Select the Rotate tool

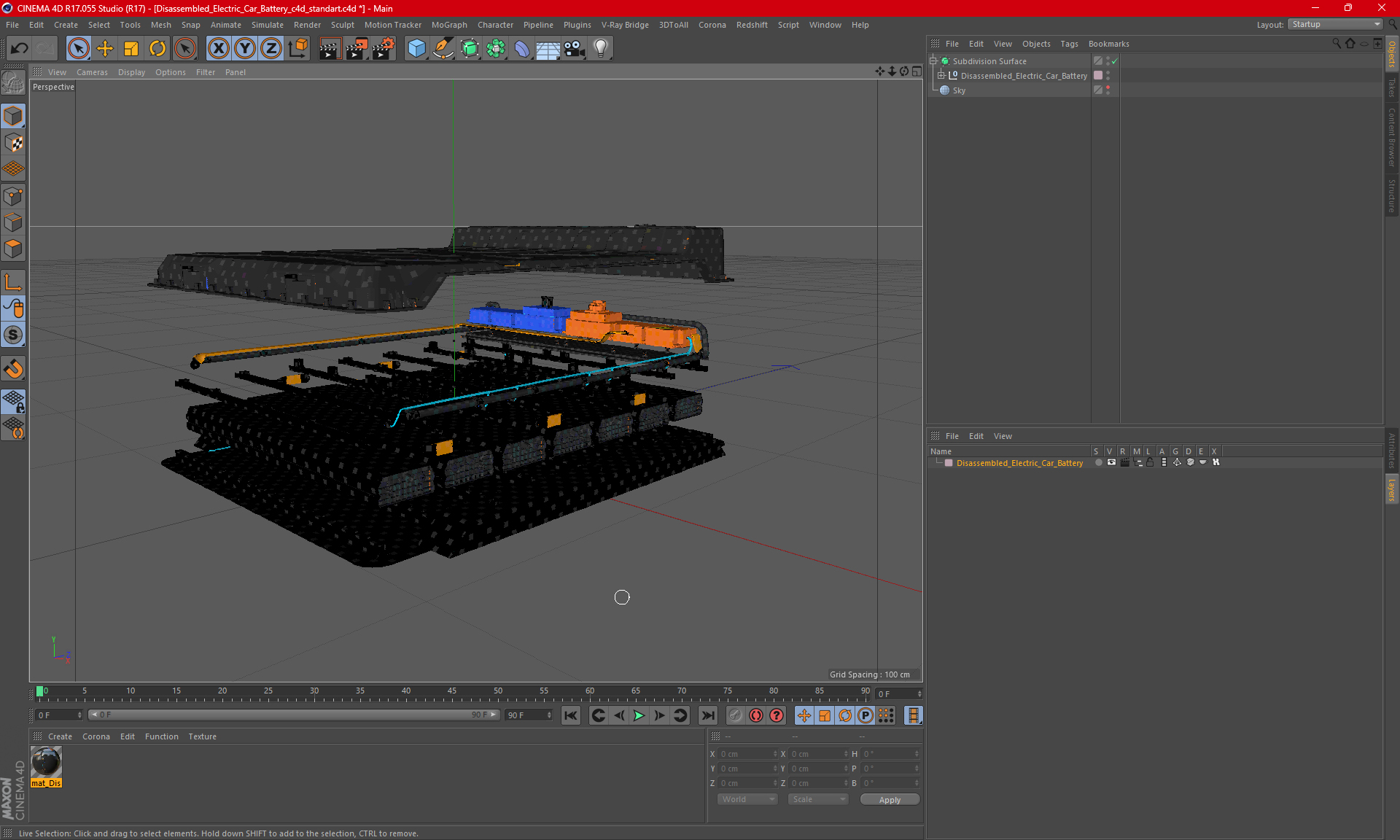tap(157, 49)
